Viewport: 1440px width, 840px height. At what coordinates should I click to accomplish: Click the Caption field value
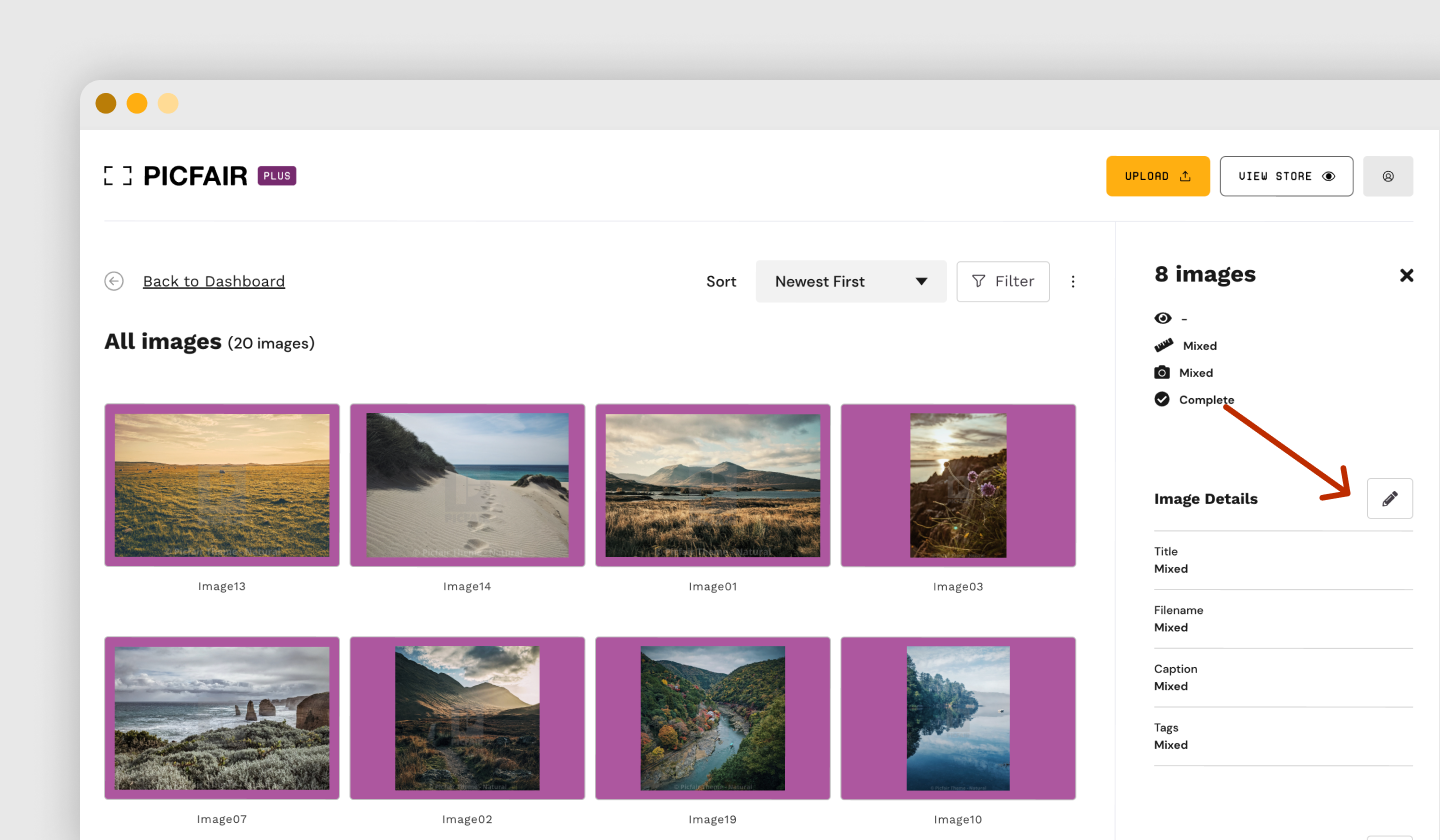1171,687
